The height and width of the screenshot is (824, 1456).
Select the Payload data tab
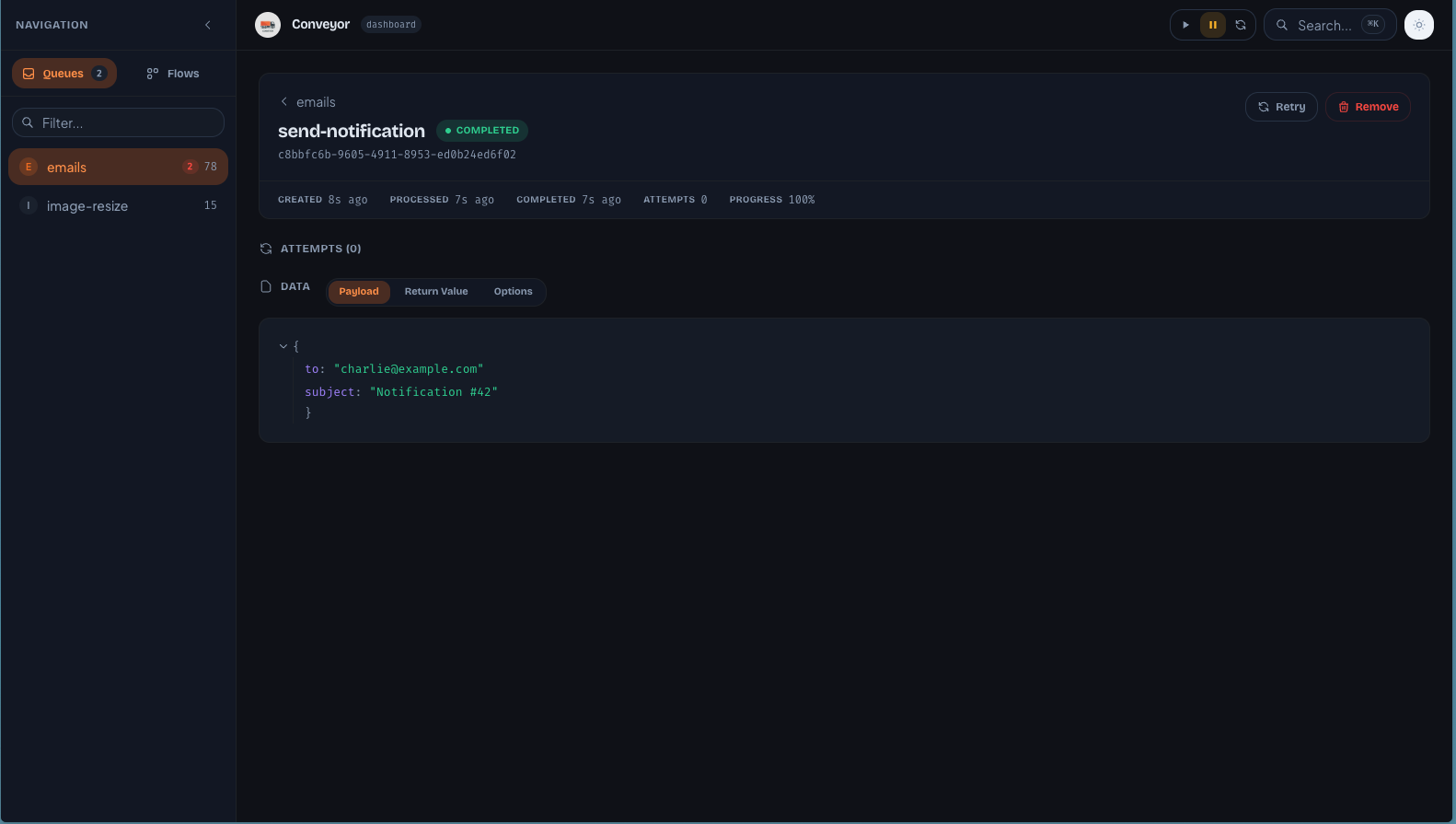pyautogui.click(x=358, y=292)
